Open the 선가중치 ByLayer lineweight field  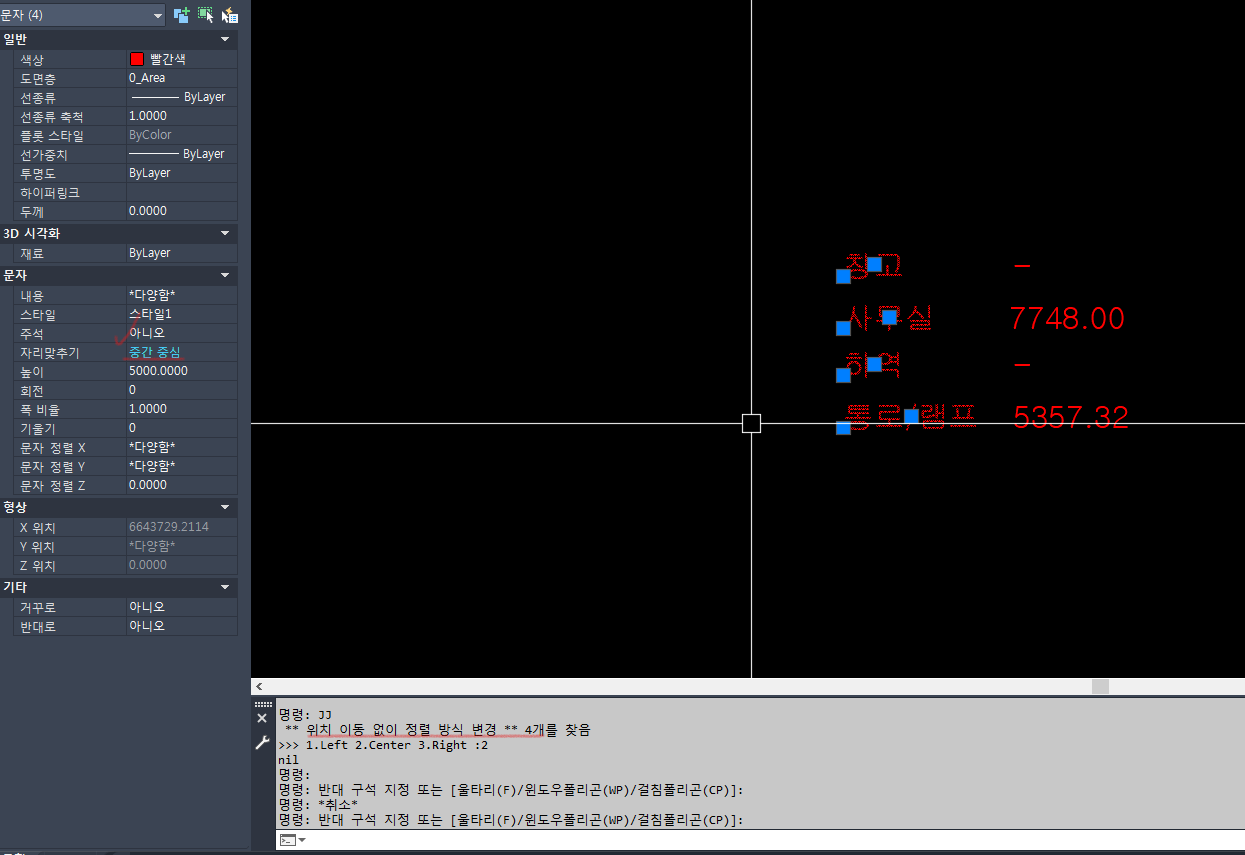click(x=182, y=154)
